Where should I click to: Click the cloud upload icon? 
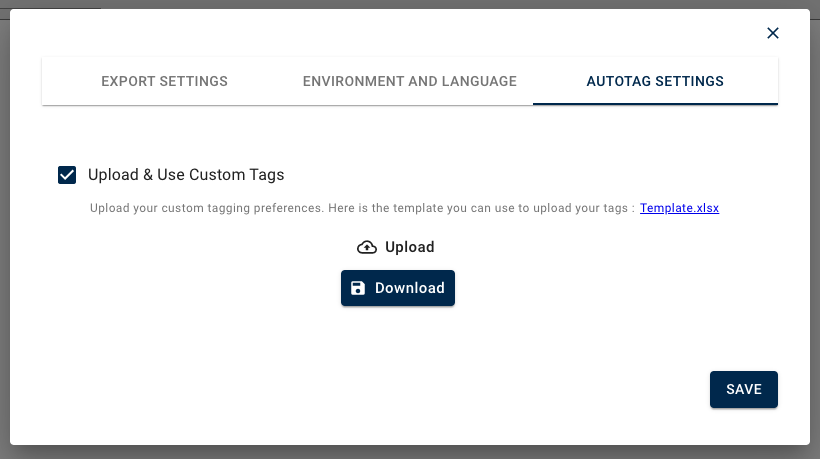click(x=367, y=247)
